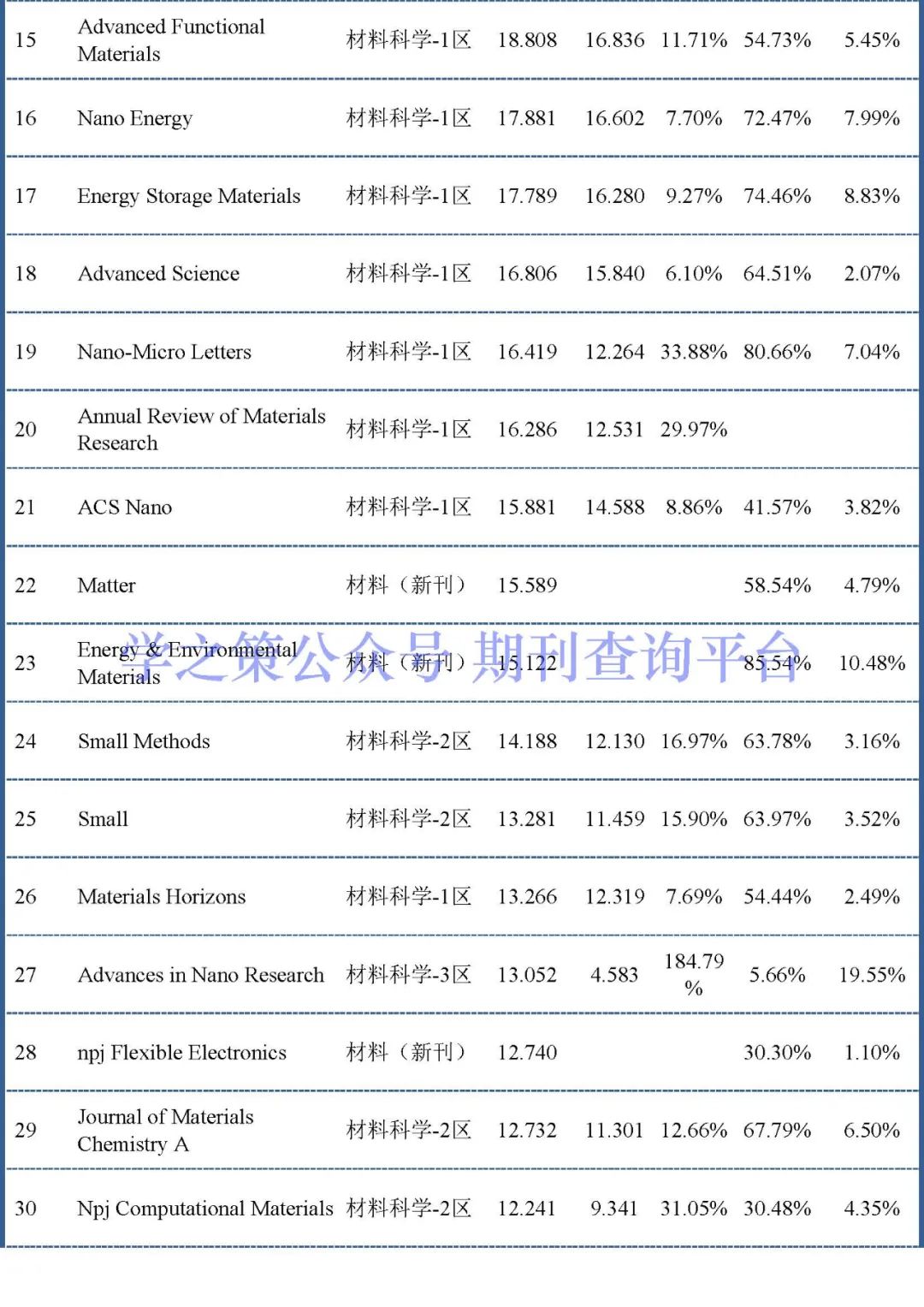The width and height of the screenshot is (924, 1307).
Task: Click the Materials Horizons journal name
Action: pos(162,897)
